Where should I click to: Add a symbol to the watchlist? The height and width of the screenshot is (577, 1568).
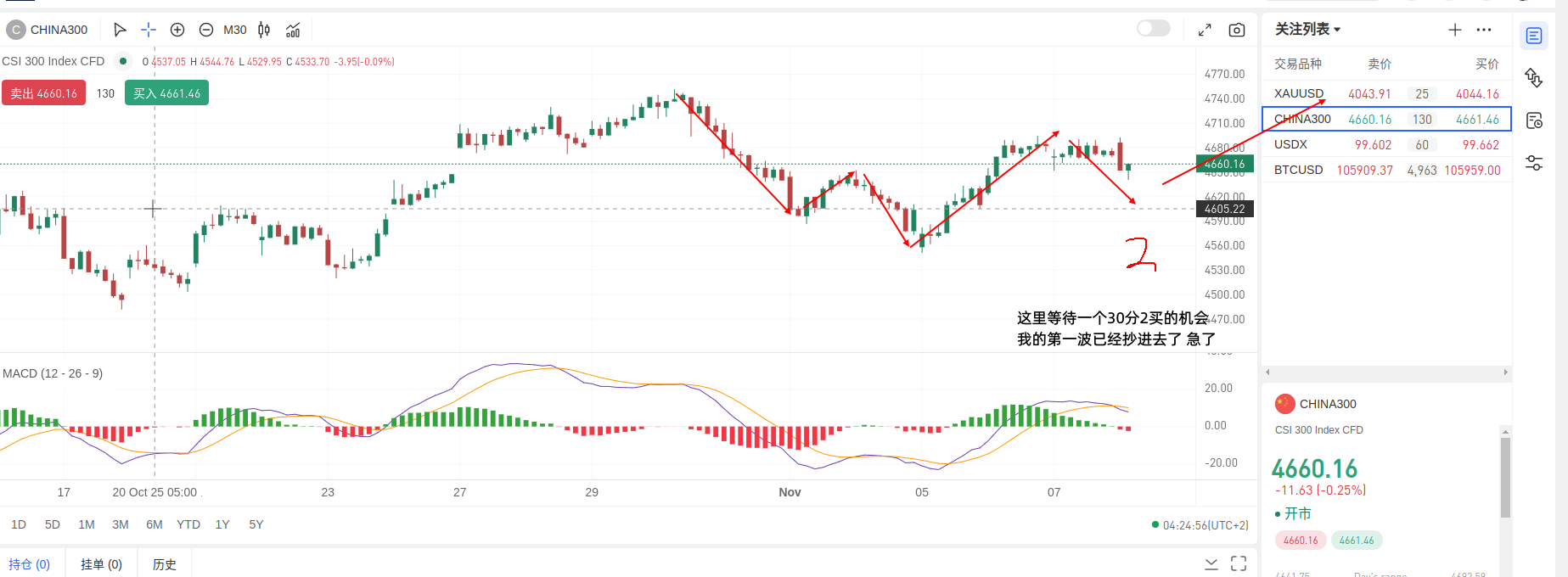[1454, 30]
